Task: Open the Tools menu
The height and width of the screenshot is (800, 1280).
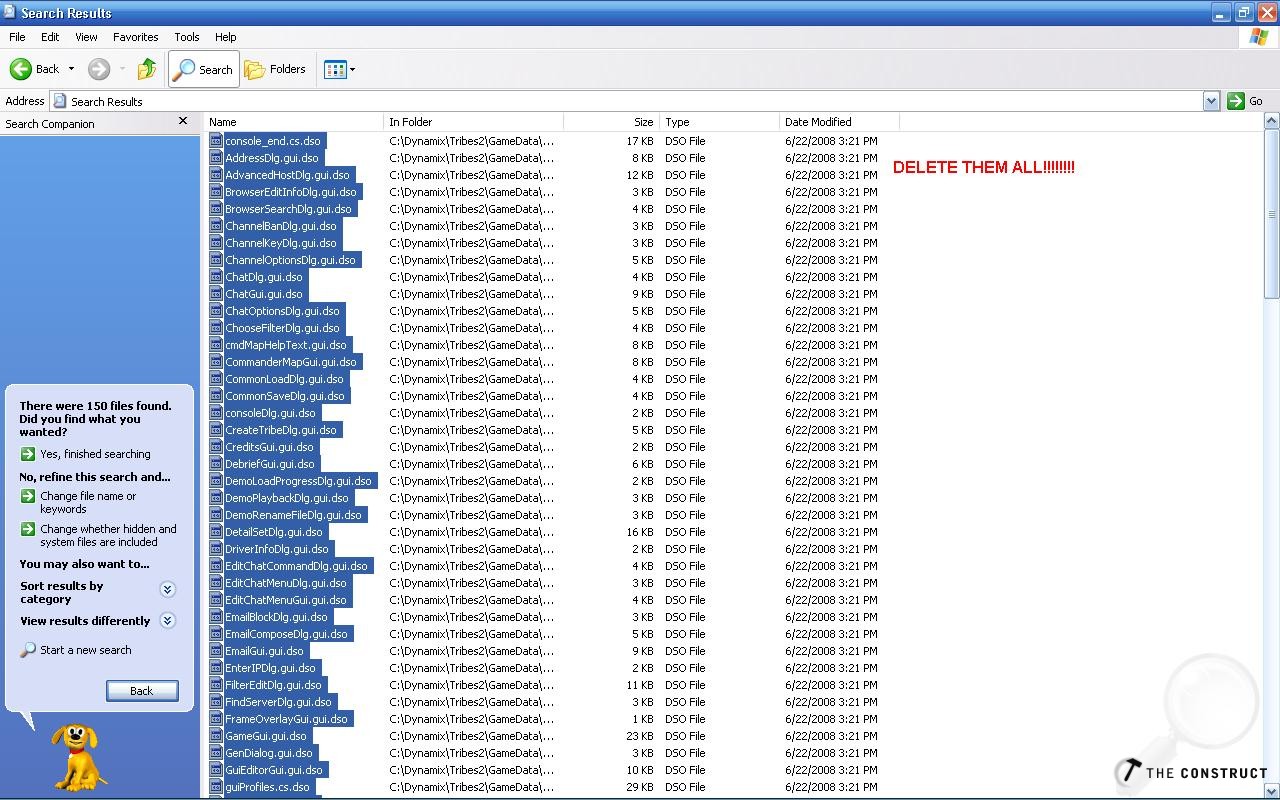Action: click(187, 37)
